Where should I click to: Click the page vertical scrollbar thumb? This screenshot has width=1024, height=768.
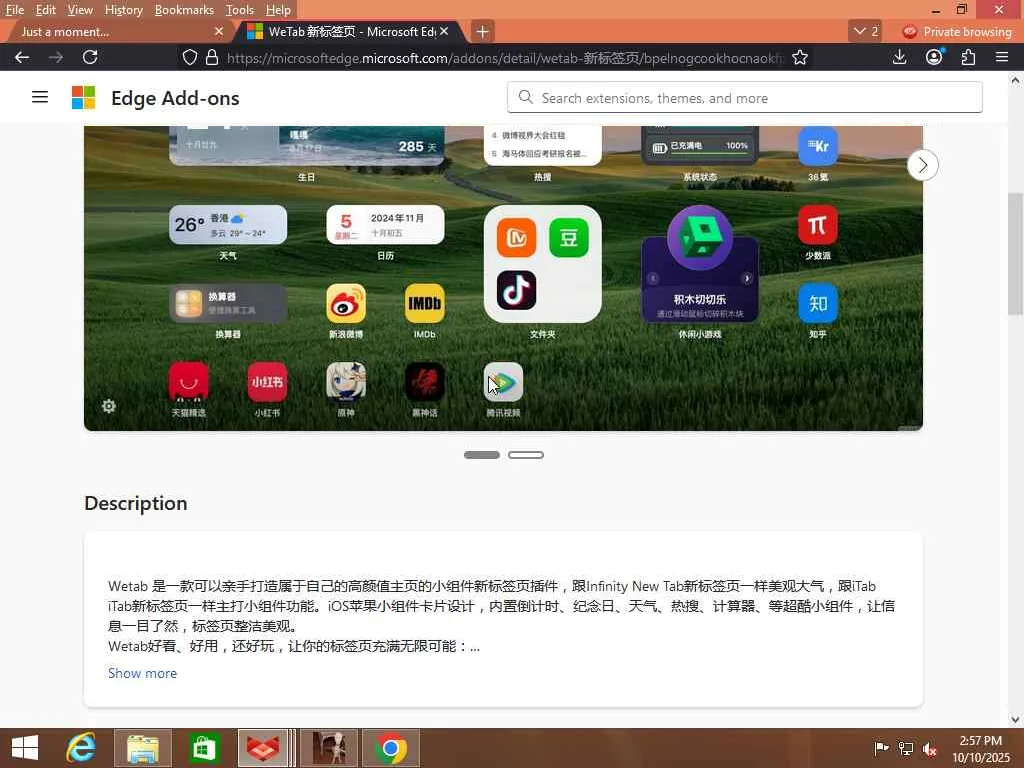(1015, 255)
